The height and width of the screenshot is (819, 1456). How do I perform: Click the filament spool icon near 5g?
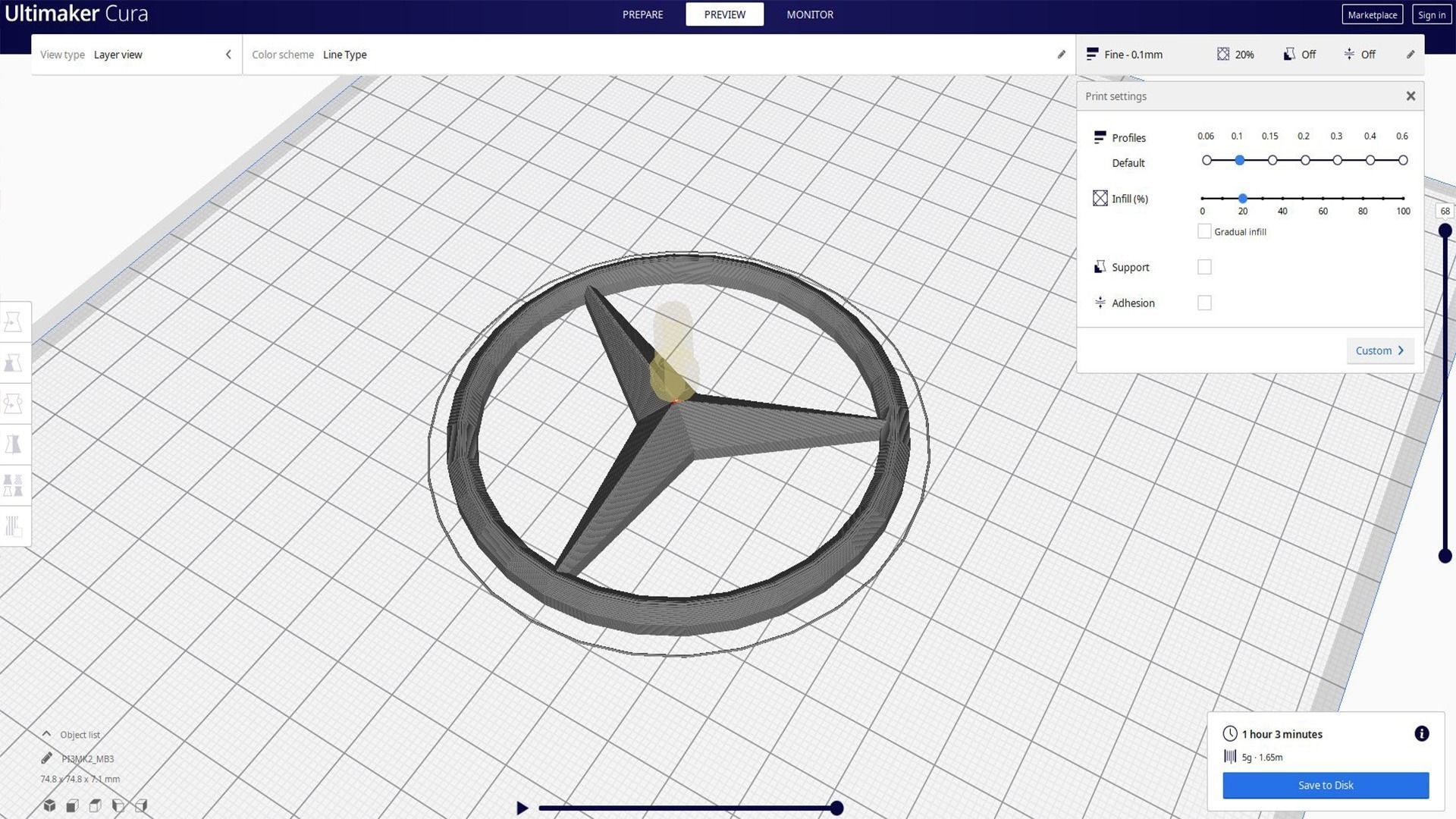point(1230,756)
